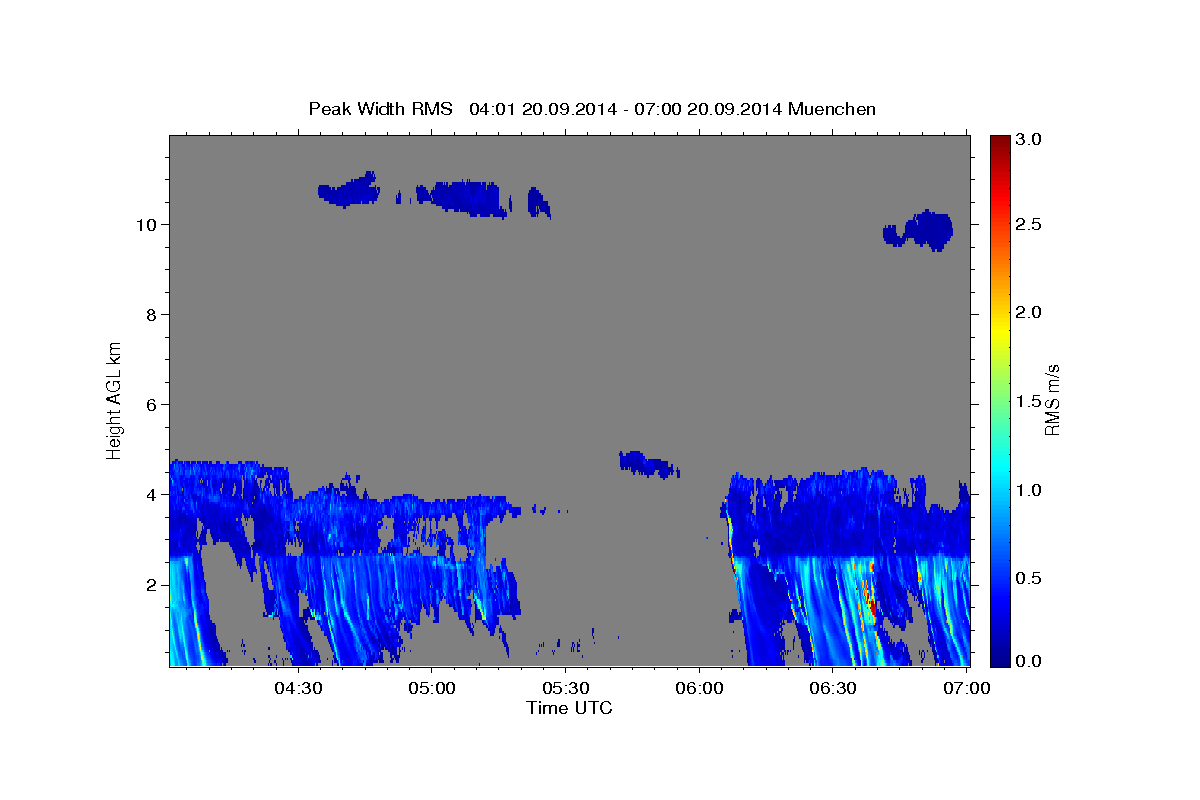Click the '06:00' time axis label

coord(700,688)
